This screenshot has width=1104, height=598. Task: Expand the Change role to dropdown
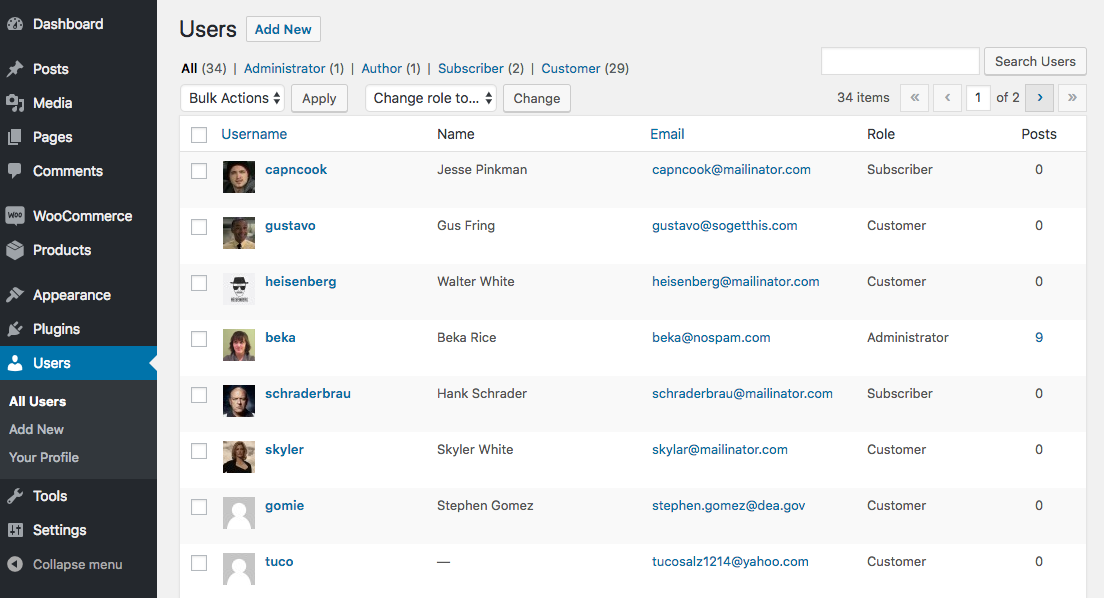point(431,98)
